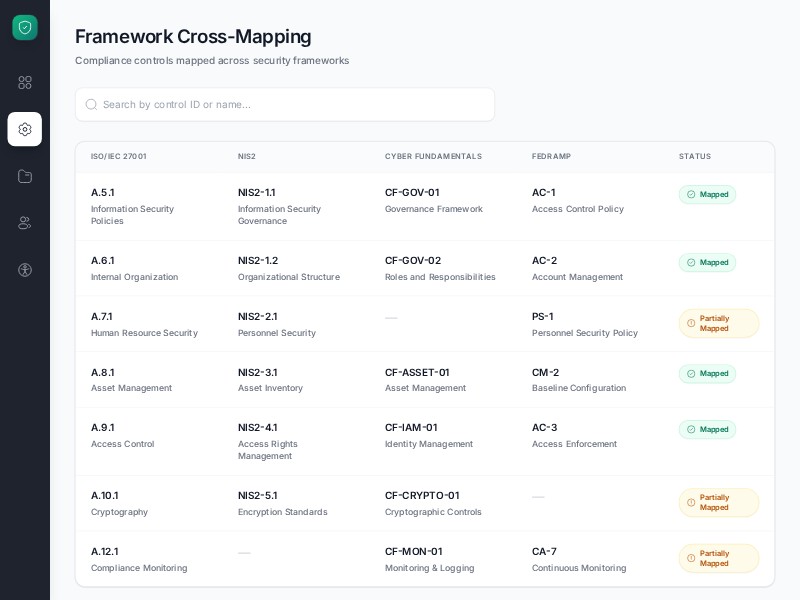Select the team members icon in sidebar
The height and width of the screenshot is (600, 800).
pos(25,222)
